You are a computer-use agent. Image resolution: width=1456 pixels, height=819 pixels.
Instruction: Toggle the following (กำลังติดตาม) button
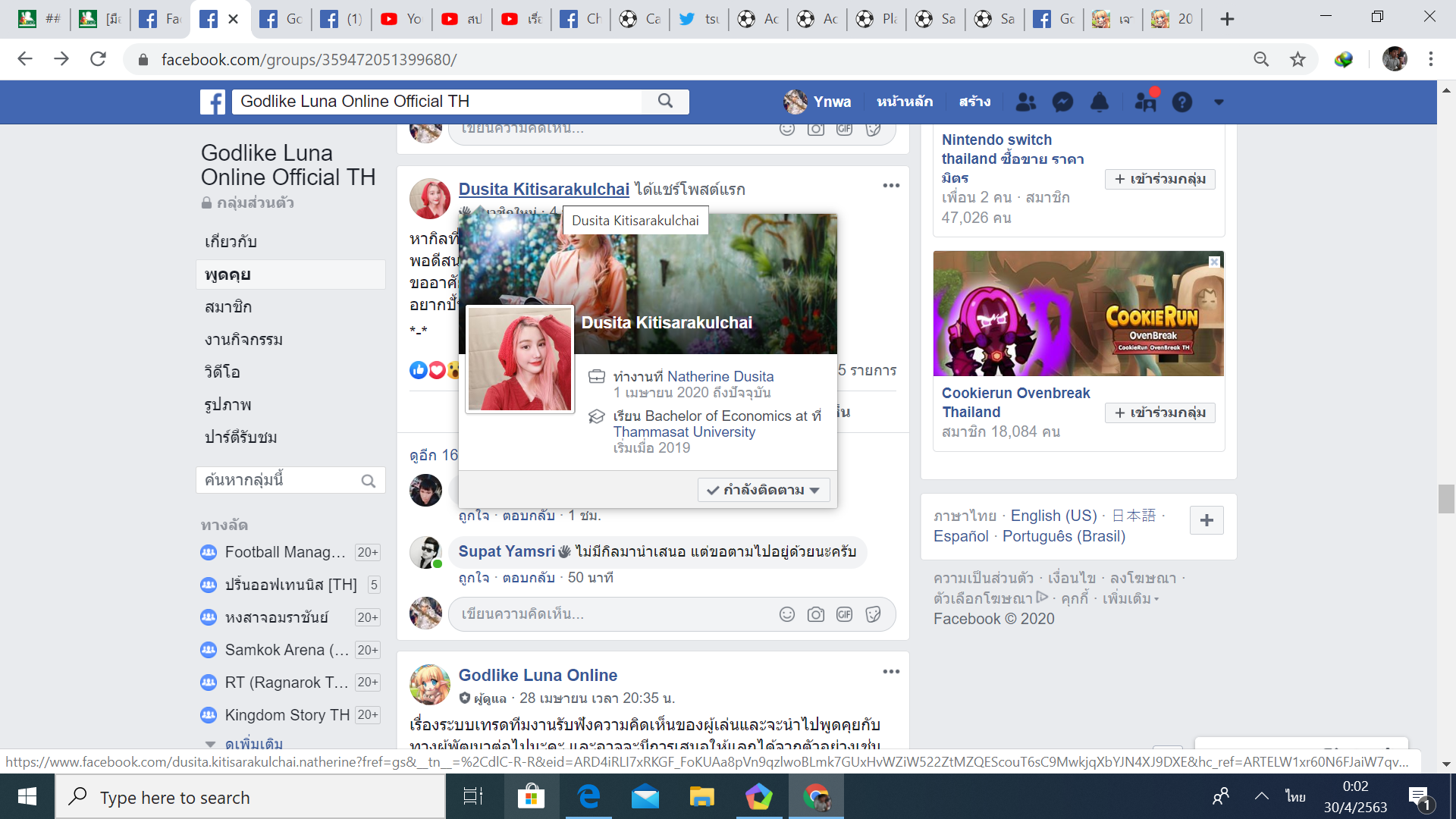763,490
